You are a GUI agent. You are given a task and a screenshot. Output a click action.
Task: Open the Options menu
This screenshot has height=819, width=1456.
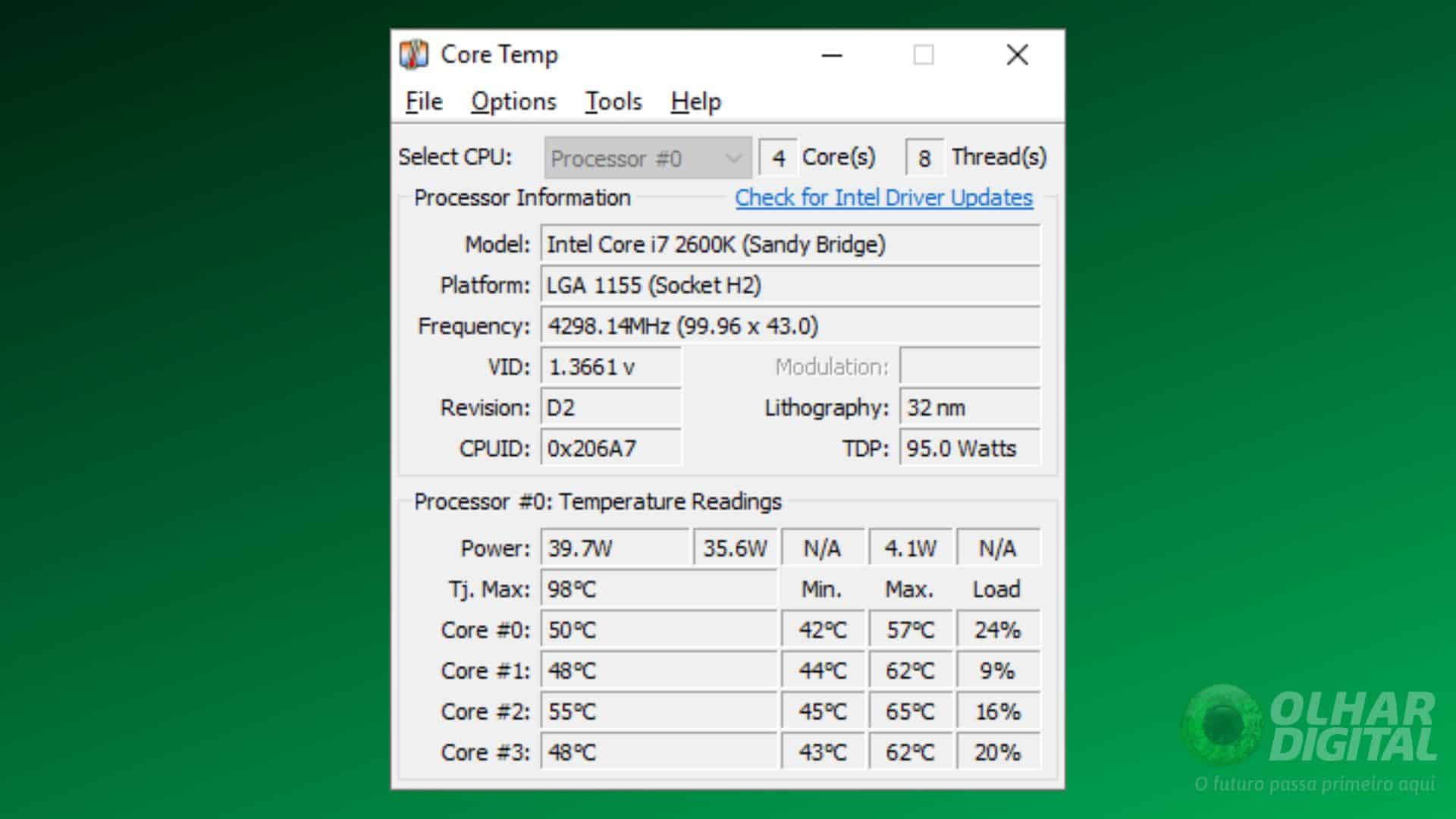[513, 101]
